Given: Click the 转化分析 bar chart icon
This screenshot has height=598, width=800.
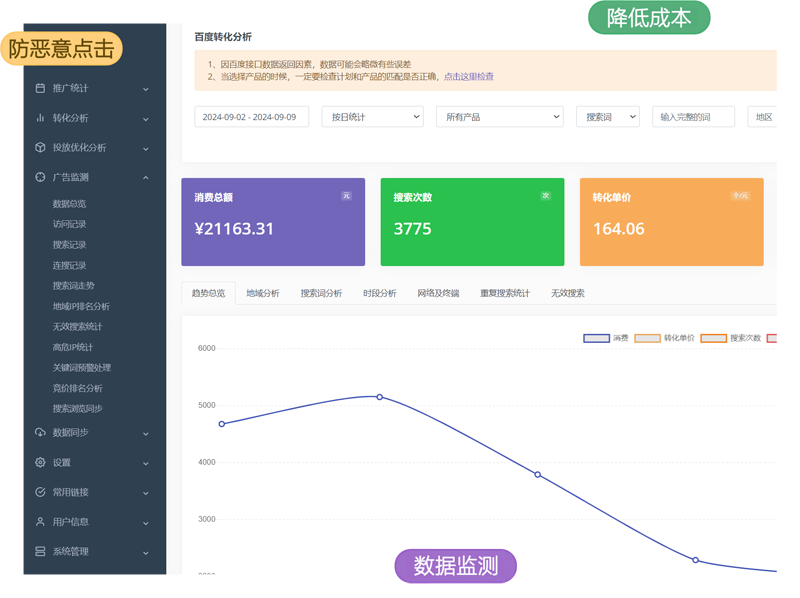Looking at the screenshot, I should click(40, 118).
